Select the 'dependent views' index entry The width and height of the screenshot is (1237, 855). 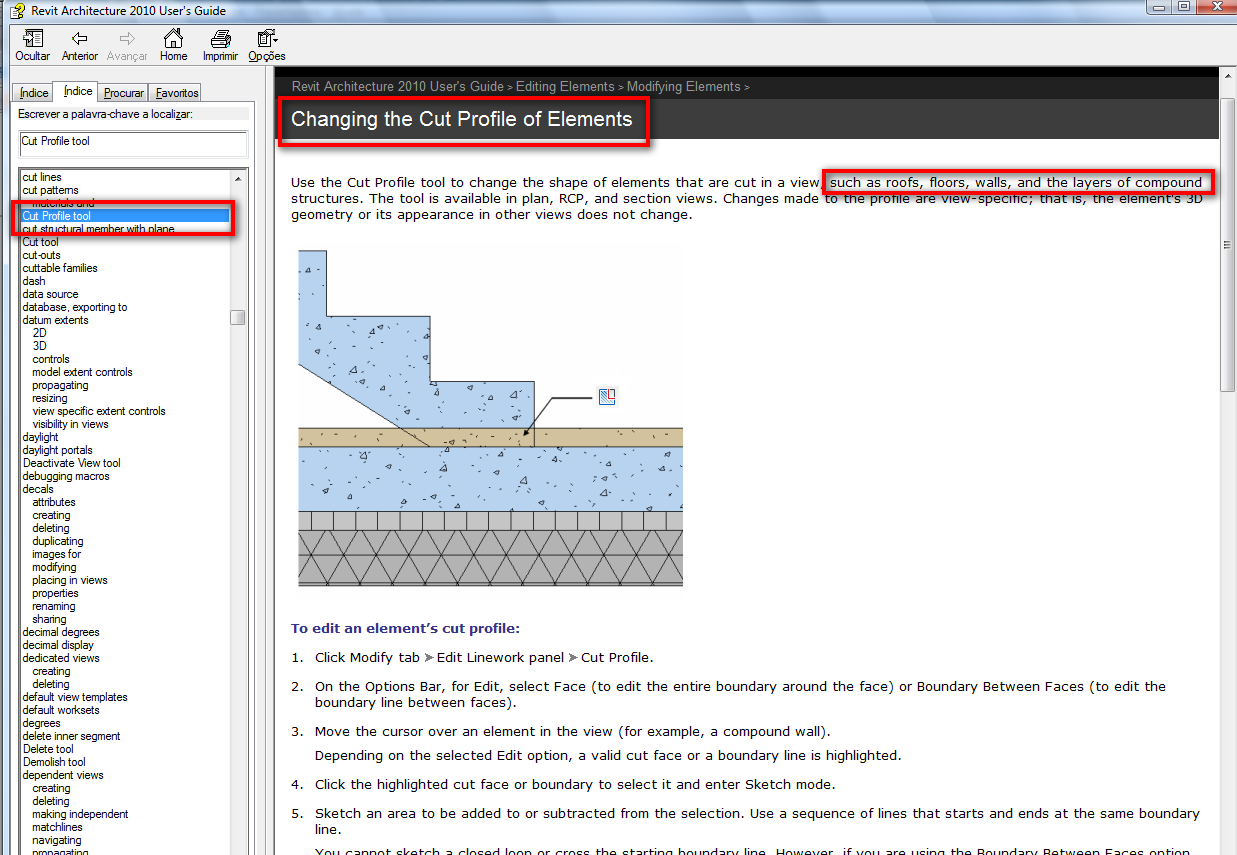(63, 775)
